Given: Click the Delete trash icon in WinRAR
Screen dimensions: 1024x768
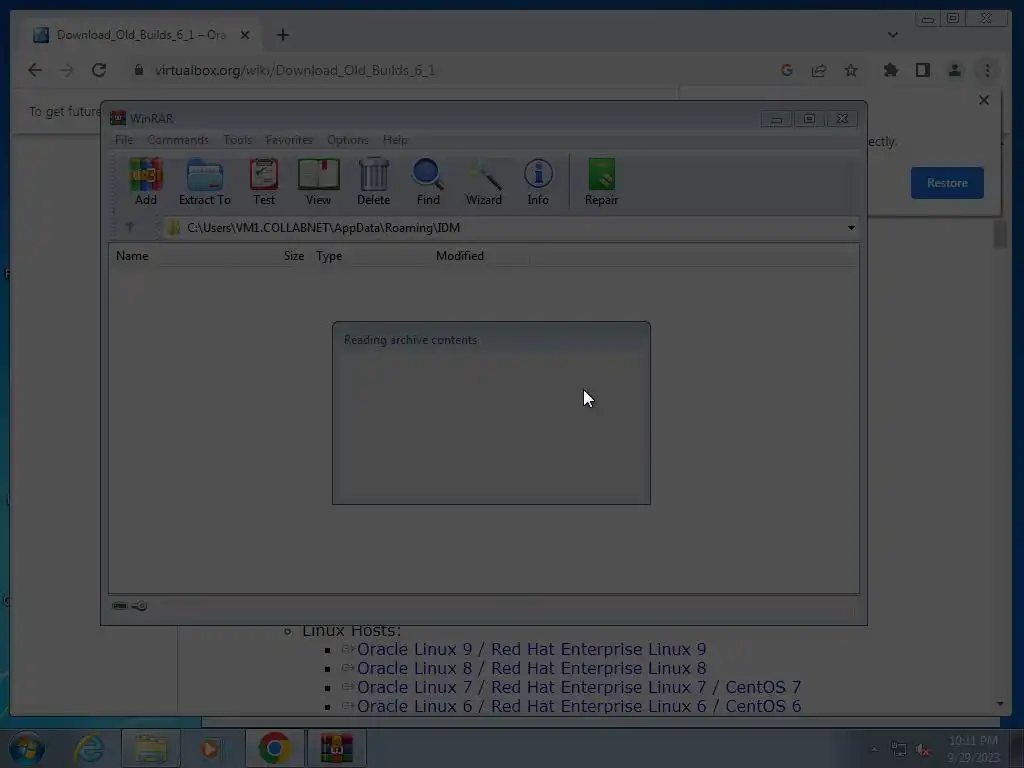Looking at the screenshot, I should [x=374, y=182].
